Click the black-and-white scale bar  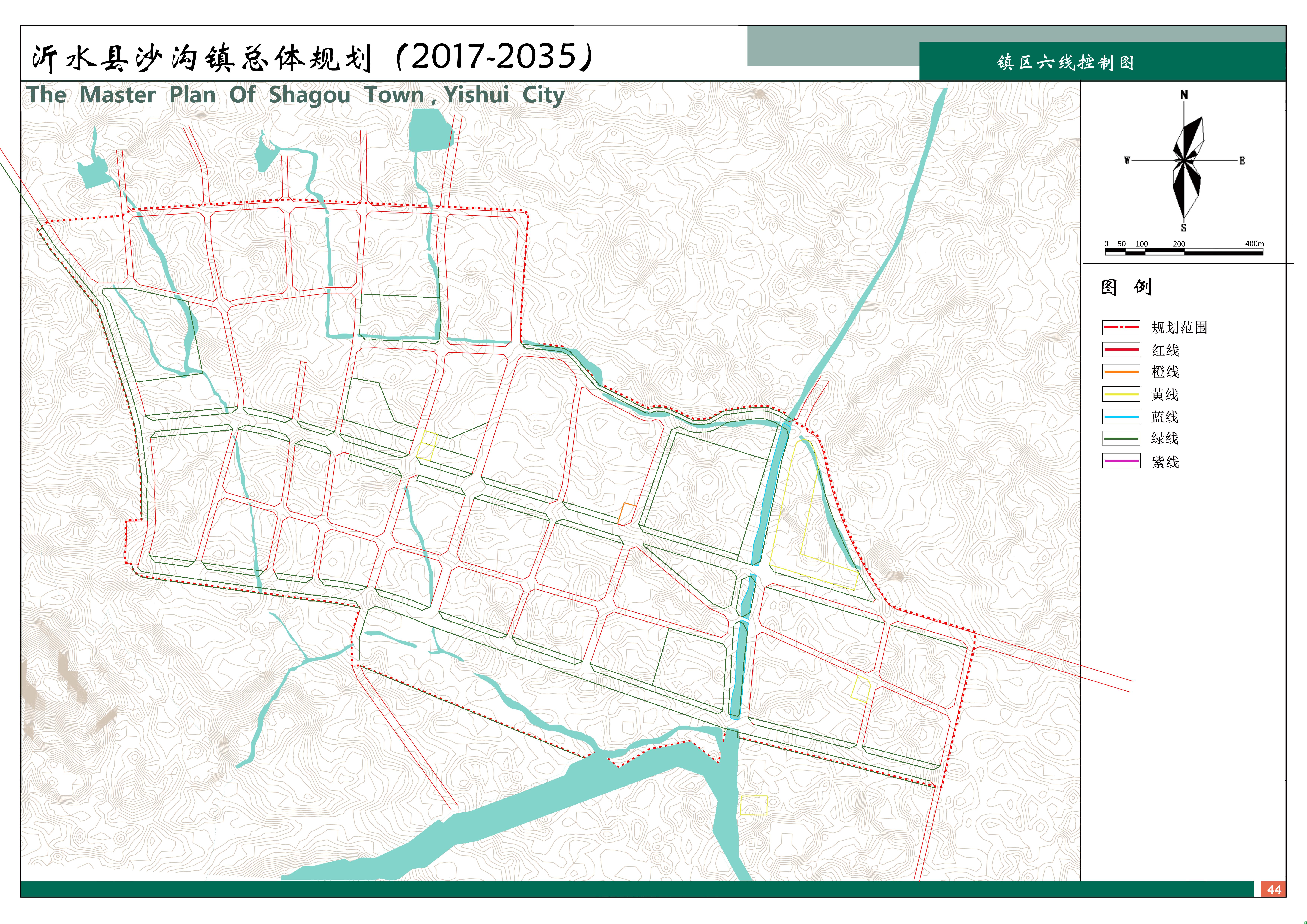pyautogui.click(x=1184, y=252)
